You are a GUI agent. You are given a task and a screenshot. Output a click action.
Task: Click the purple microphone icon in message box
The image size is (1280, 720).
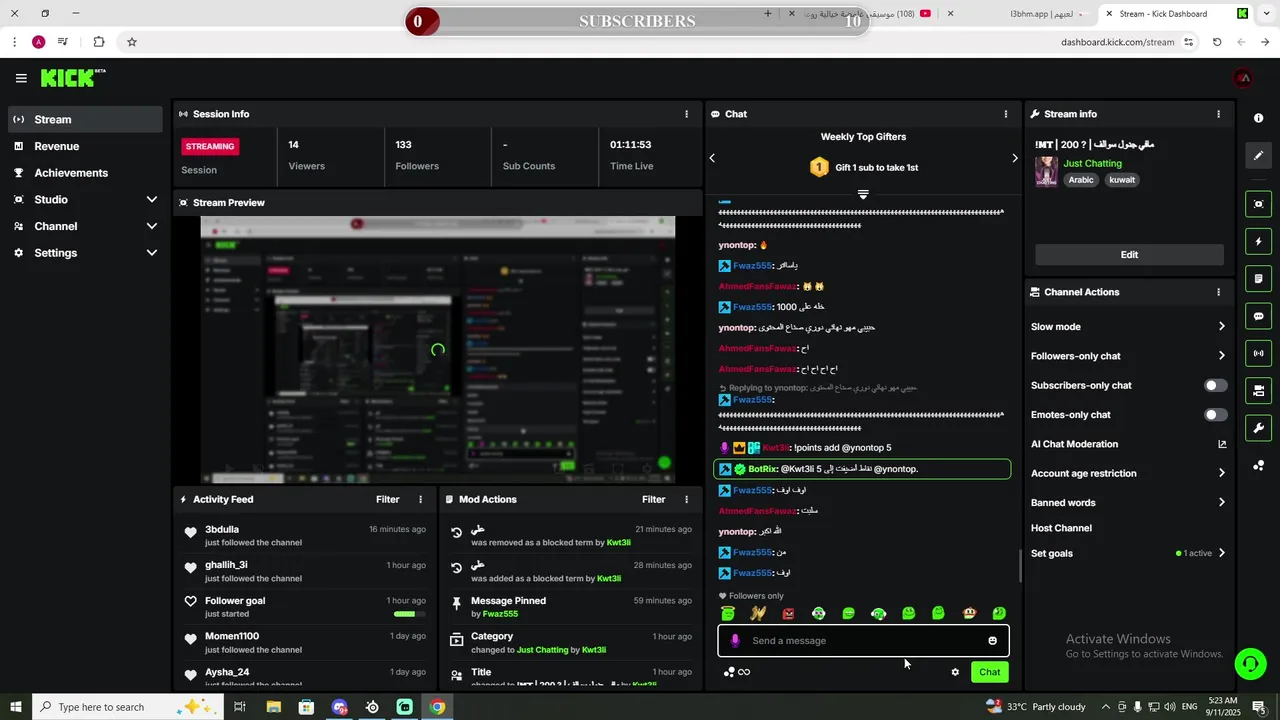coord(735,641)
